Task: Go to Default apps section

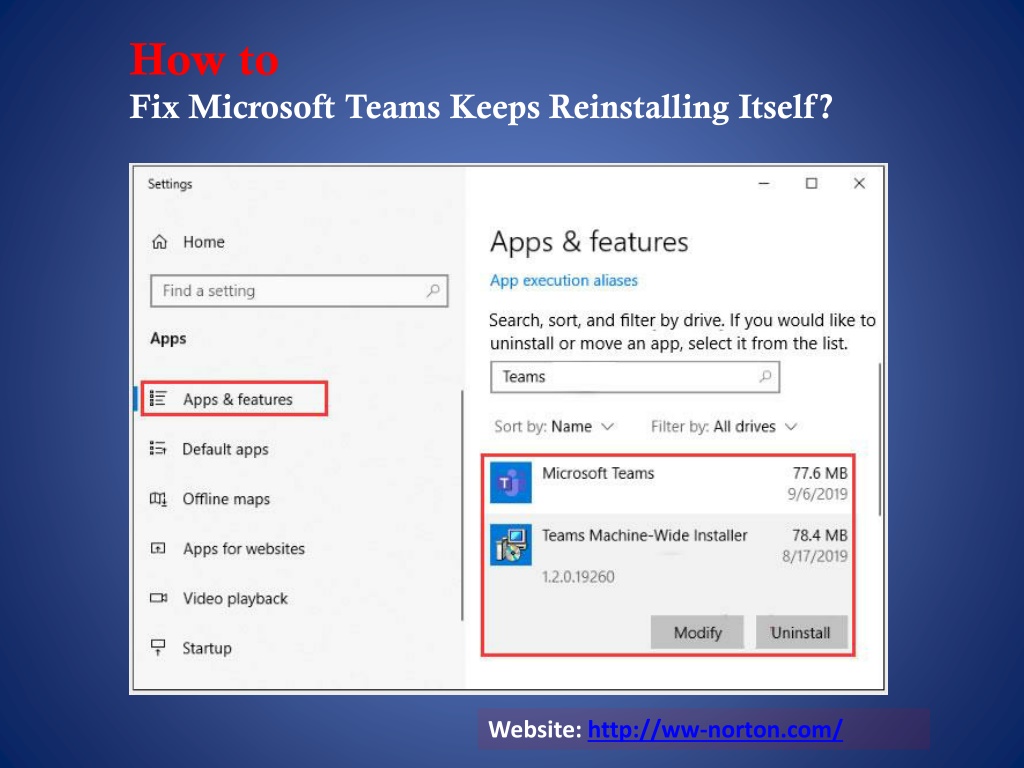Action: pyautogui.click(x=225, y=449)
